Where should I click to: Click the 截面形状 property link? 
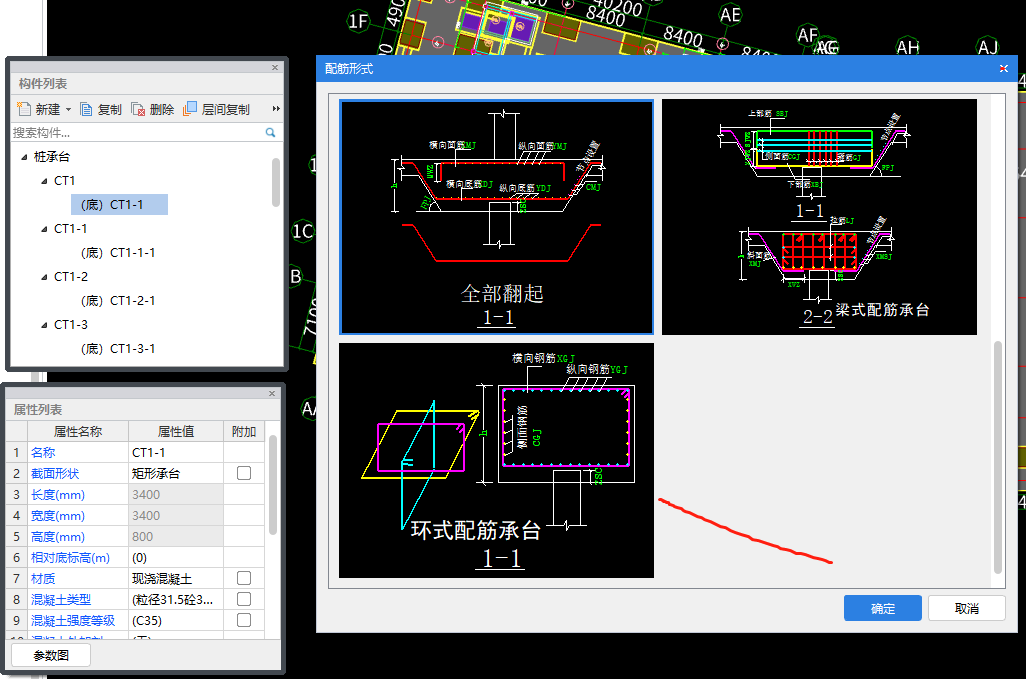(55, 474)
